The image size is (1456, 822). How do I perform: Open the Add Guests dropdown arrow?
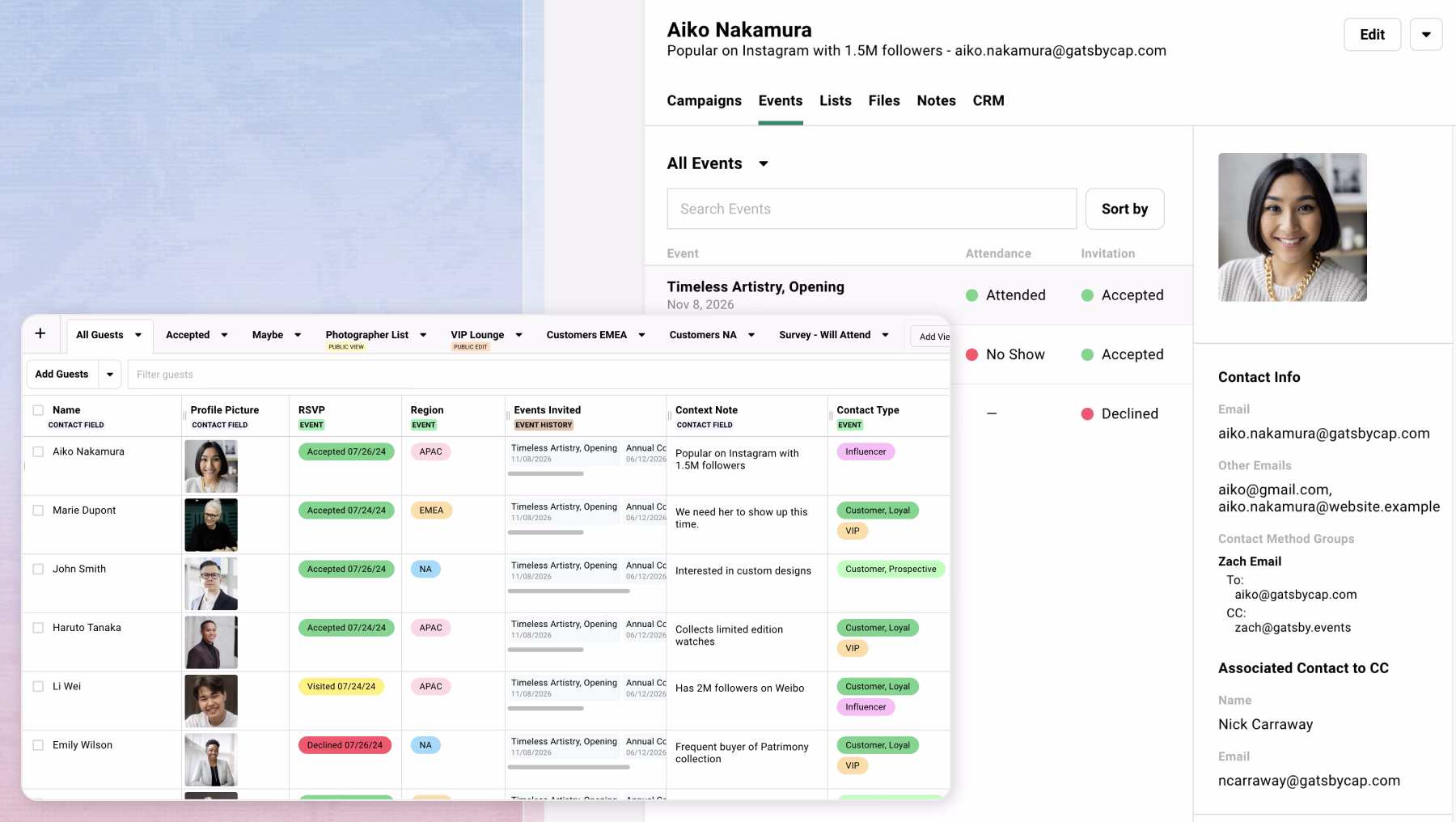110,374
